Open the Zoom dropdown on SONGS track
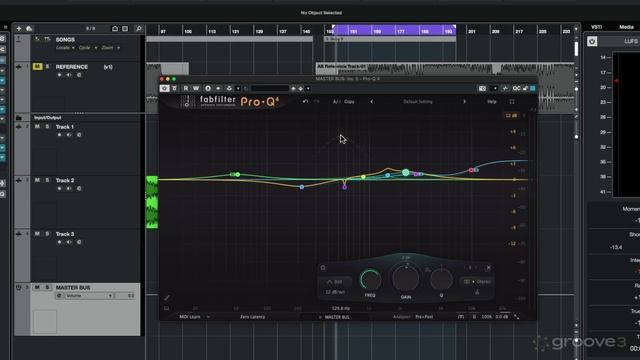 pos(111,48)
